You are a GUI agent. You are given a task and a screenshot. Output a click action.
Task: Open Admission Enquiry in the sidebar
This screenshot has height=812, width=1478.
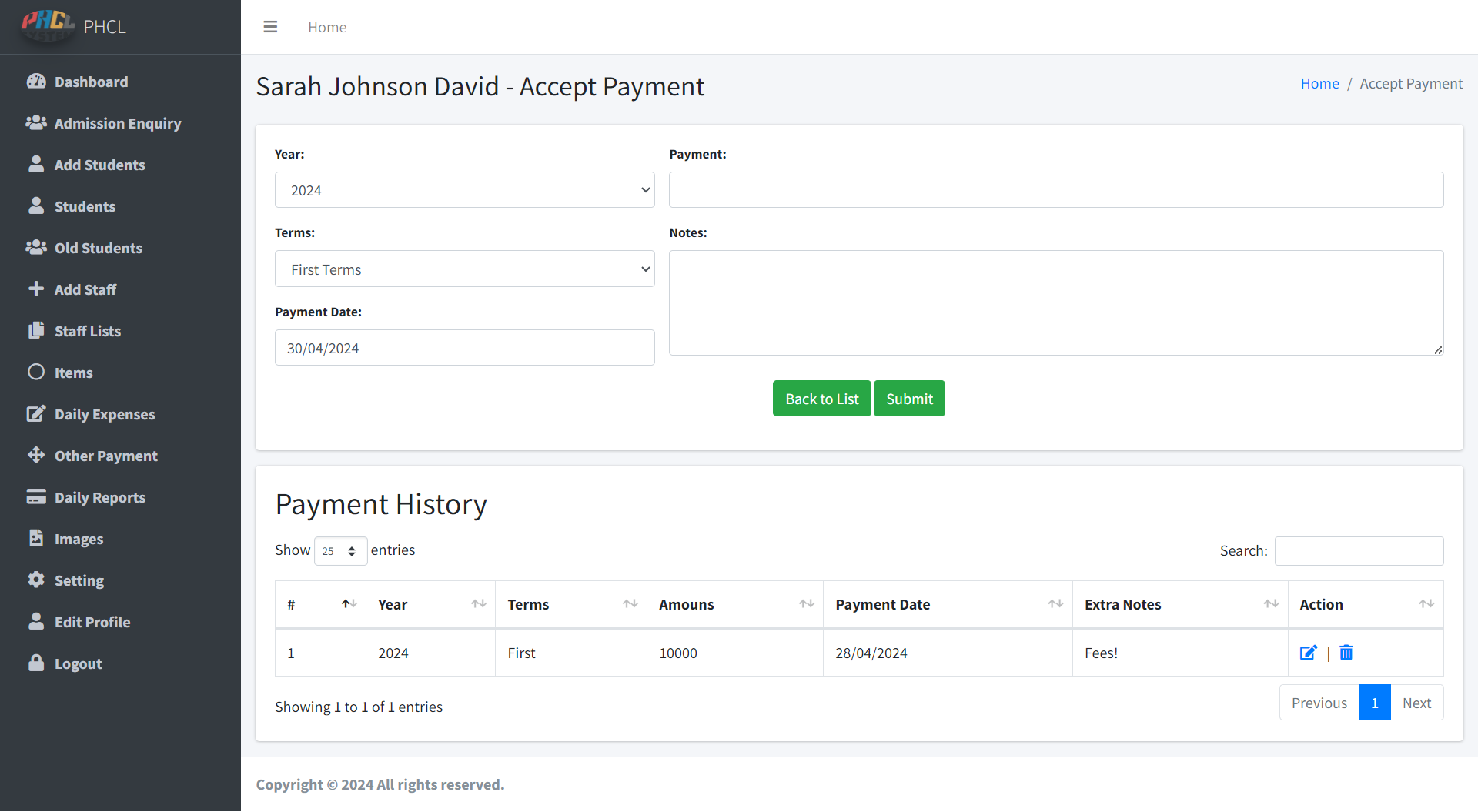[117, 123]
